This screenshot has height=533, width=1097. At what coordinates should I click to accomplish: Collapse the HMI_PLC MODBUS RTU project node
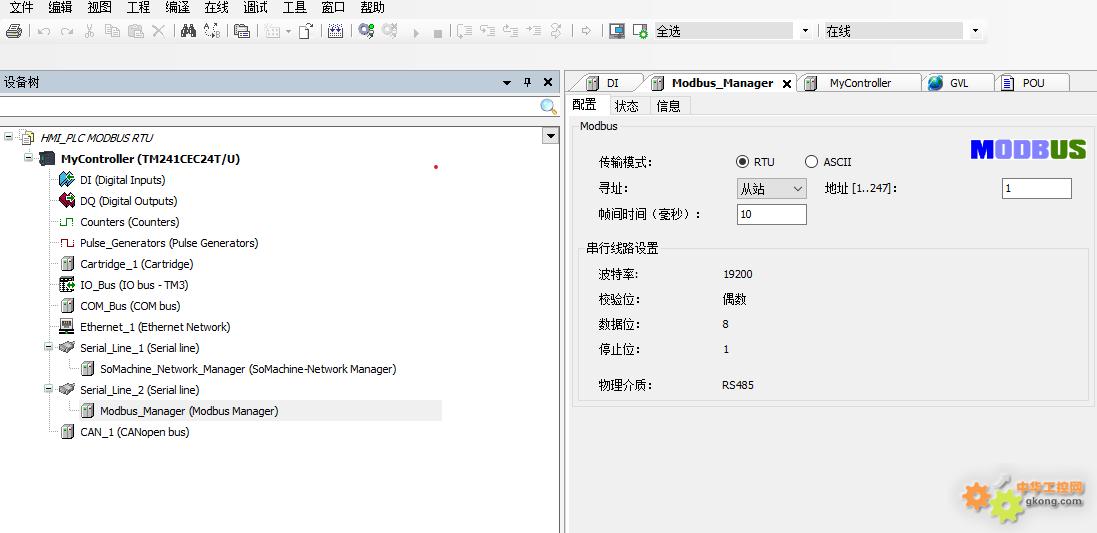pyautogui.click(x=8, y=136)
